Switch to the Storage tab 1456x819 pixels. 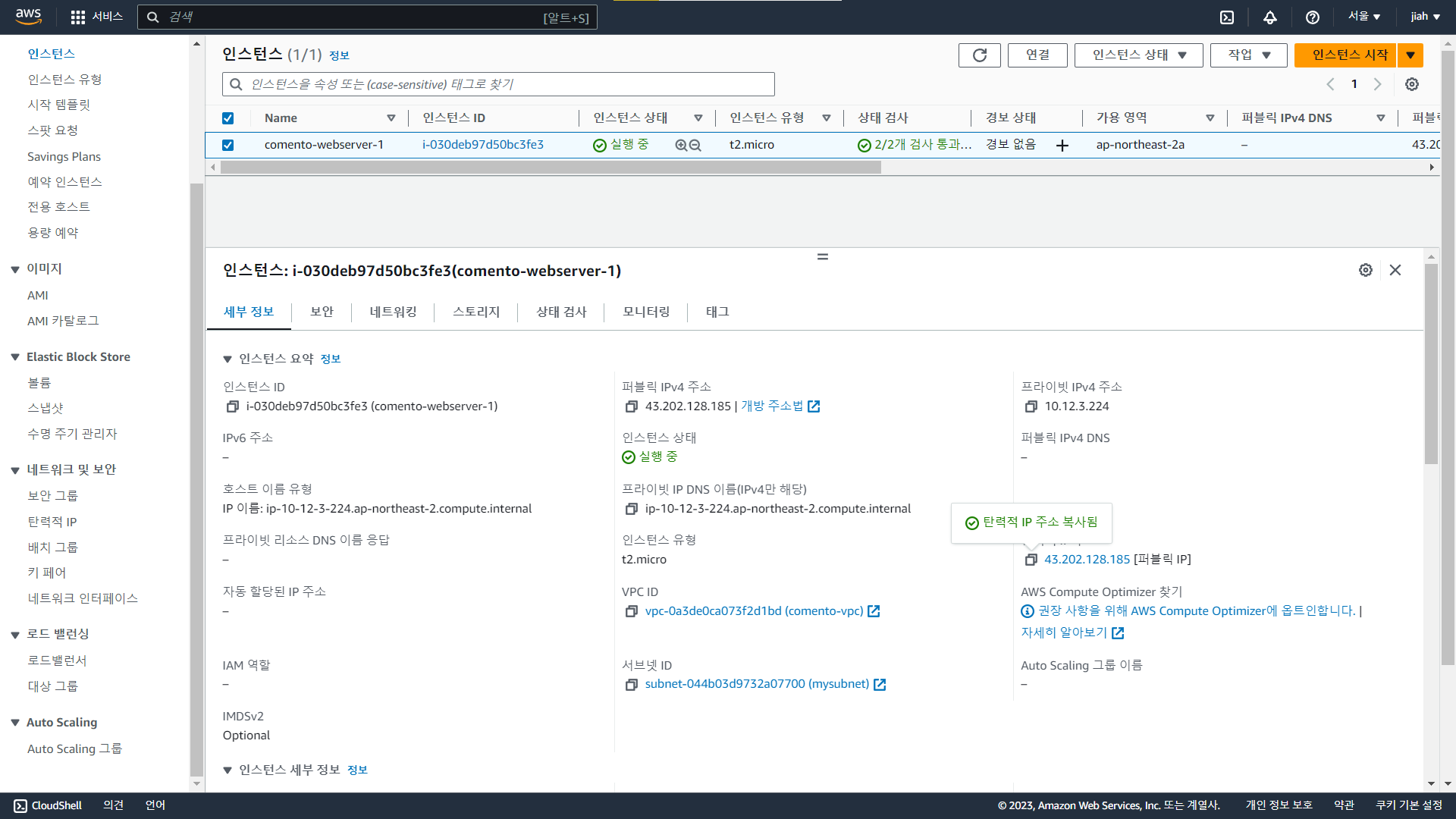click(x=476, y=312)
